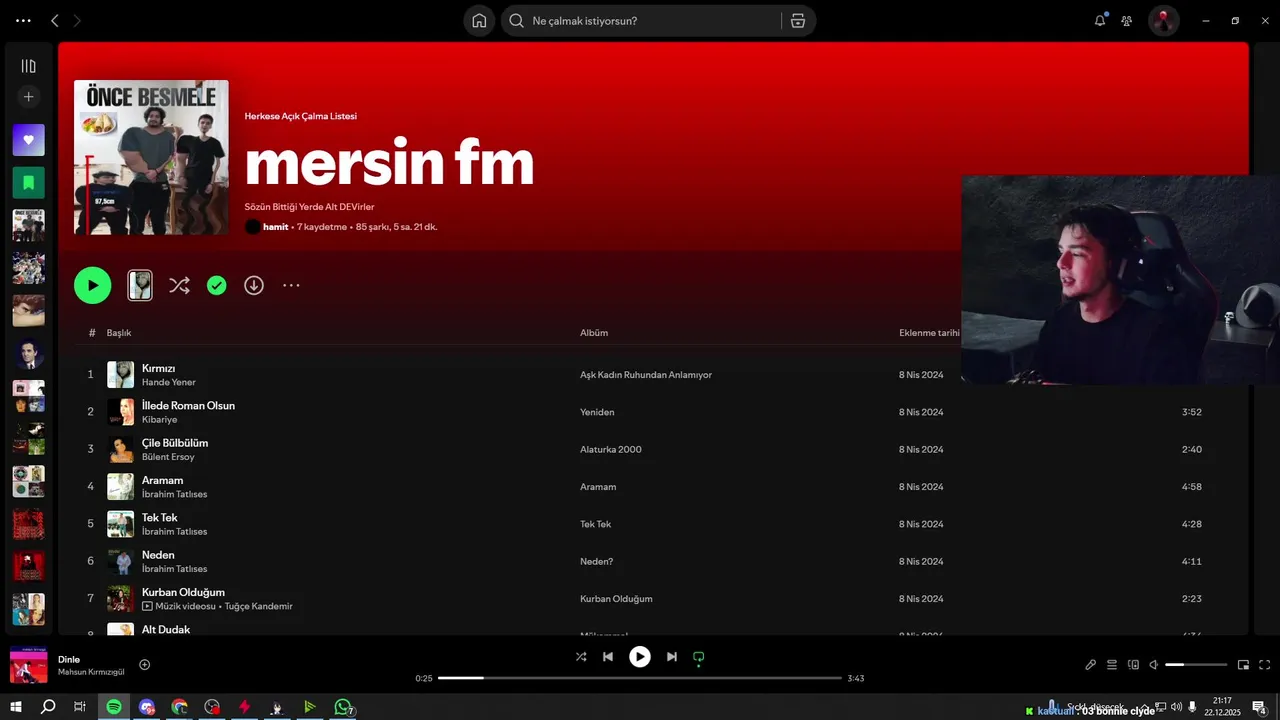
Task: Toggle shuffle in the player bar
Action: [581, 657]
